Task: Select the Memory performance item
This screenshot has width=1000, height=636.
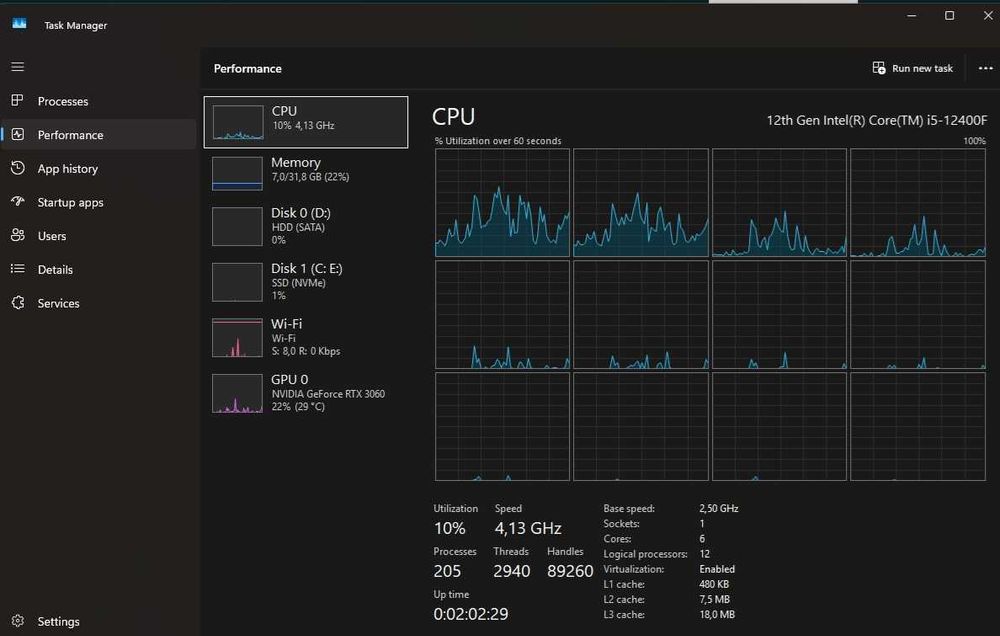Action: [x=306, y=173]
